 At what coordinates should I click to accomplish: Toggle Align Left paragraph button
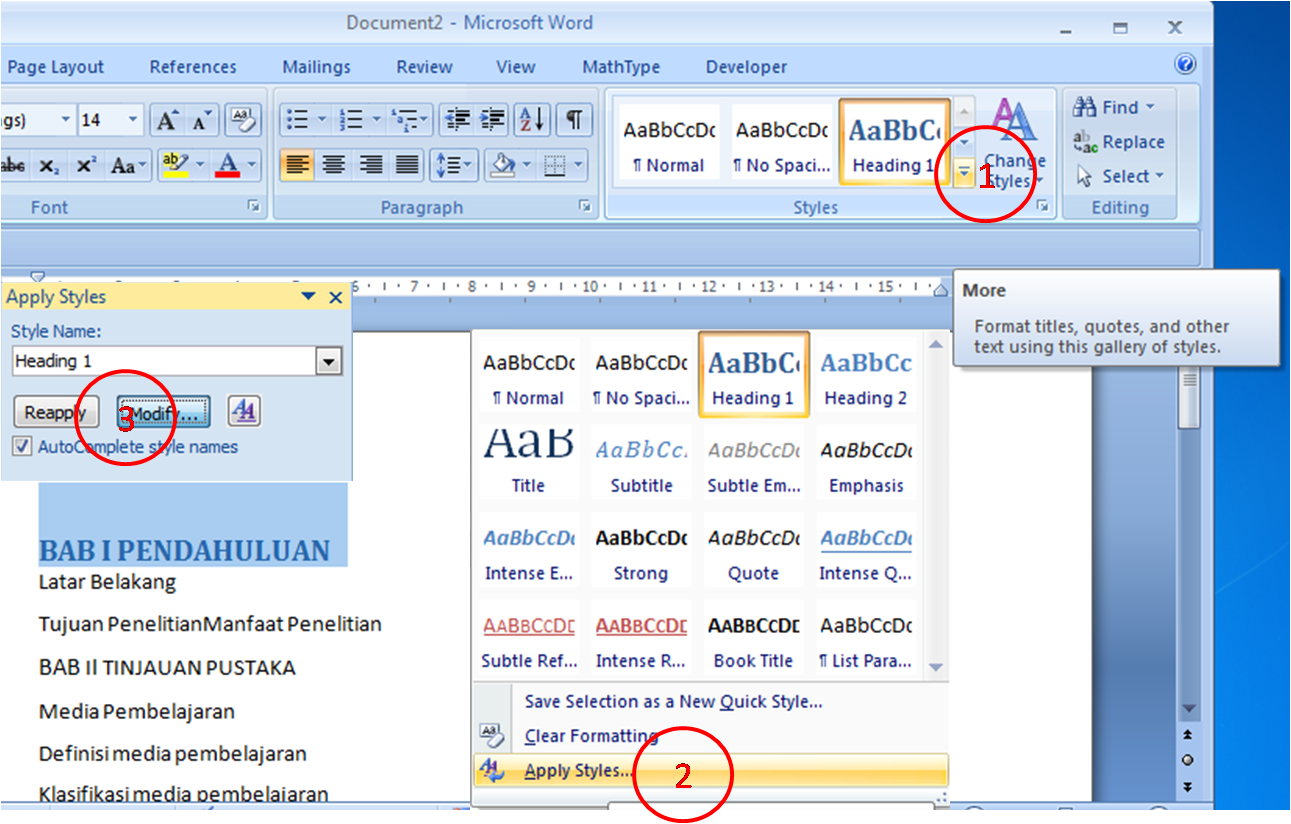pyautogui.click(x=297, y=165)
